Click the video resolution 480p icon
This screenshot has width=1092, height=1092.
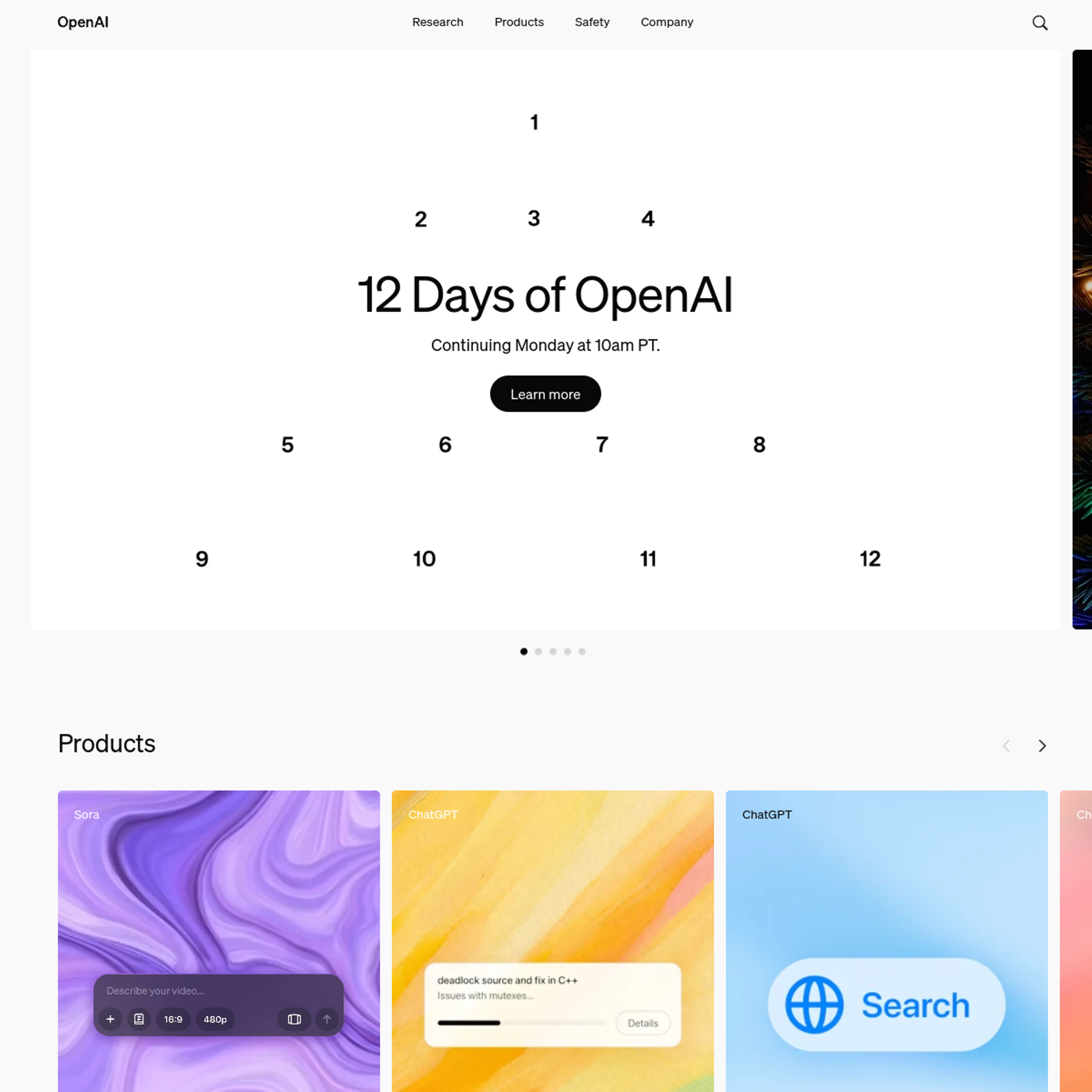pos(214,1019)
